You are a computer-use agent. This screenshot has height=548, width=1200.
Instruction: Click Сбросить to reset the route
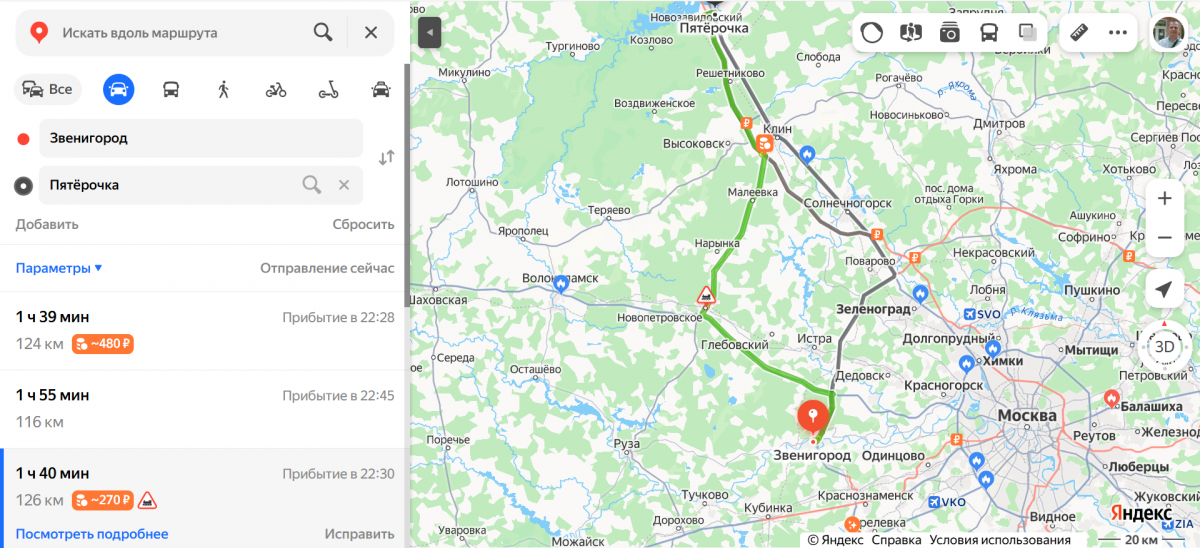[x=363, y=224]
